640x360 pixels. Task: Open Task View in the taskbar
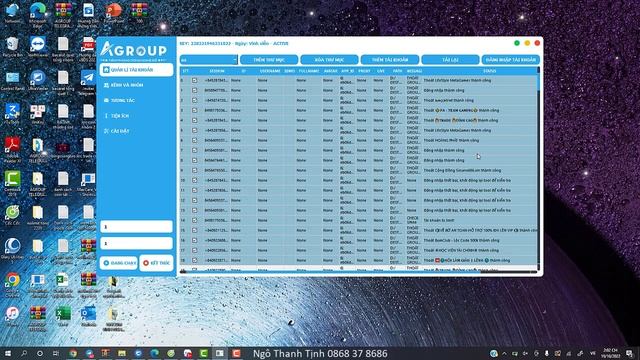[56, 353]
